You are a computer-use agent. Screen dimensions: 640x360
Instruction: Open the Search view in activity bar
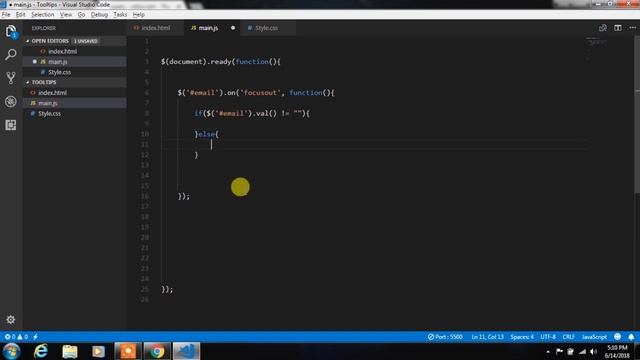(11, 54)
